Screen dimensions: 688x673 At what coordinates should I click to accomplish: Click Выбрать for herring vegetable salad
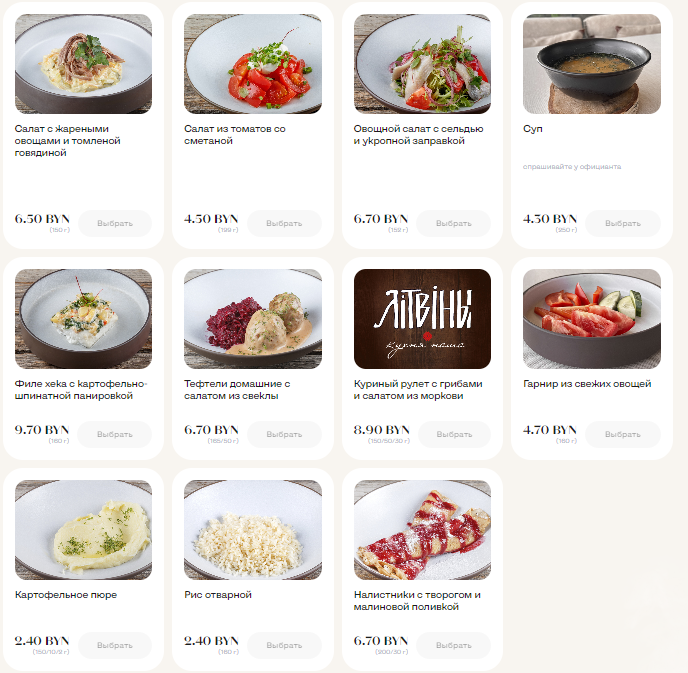tap(454, 223)
